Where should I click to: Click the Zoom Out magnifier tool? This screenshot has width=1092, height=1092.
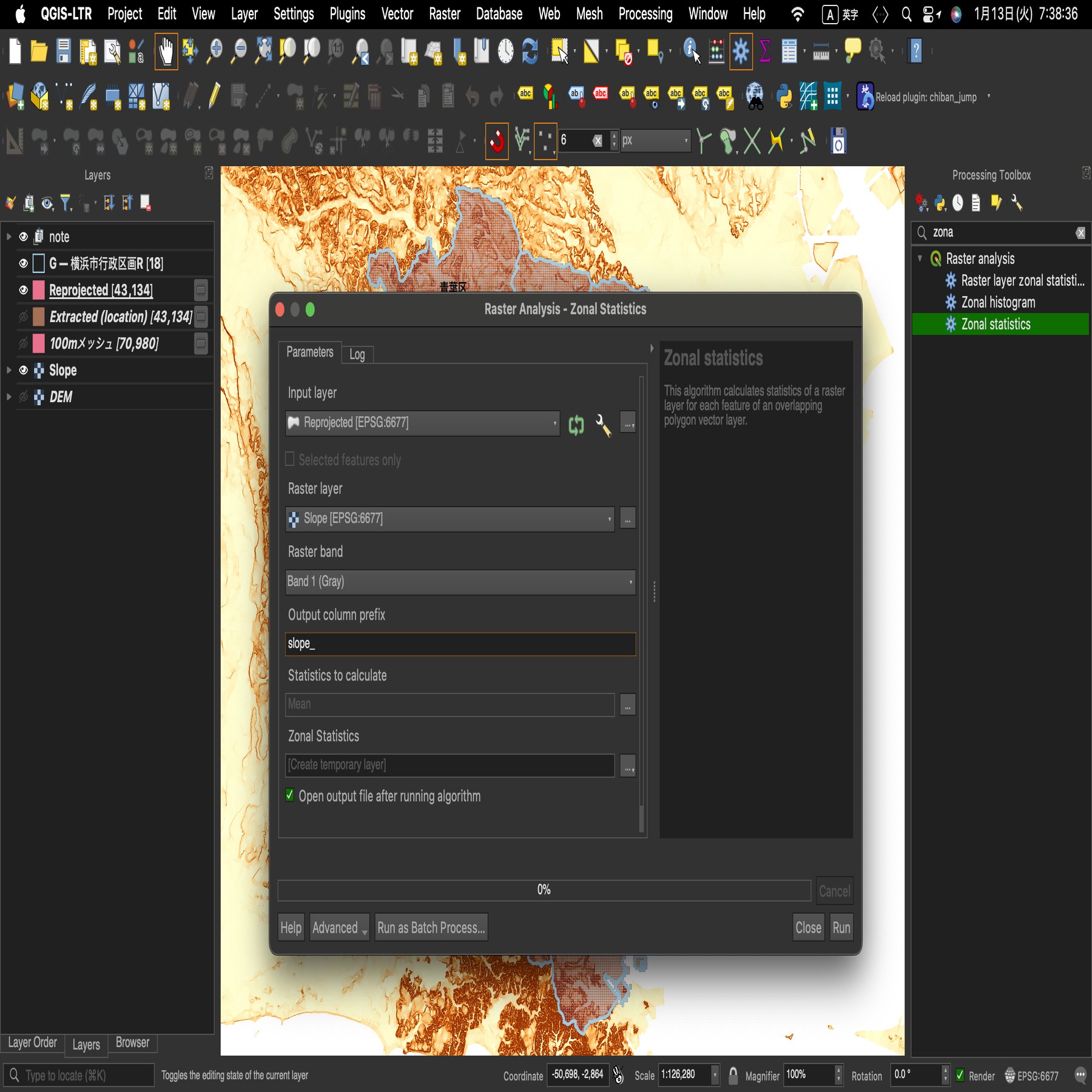pos(240,51)
